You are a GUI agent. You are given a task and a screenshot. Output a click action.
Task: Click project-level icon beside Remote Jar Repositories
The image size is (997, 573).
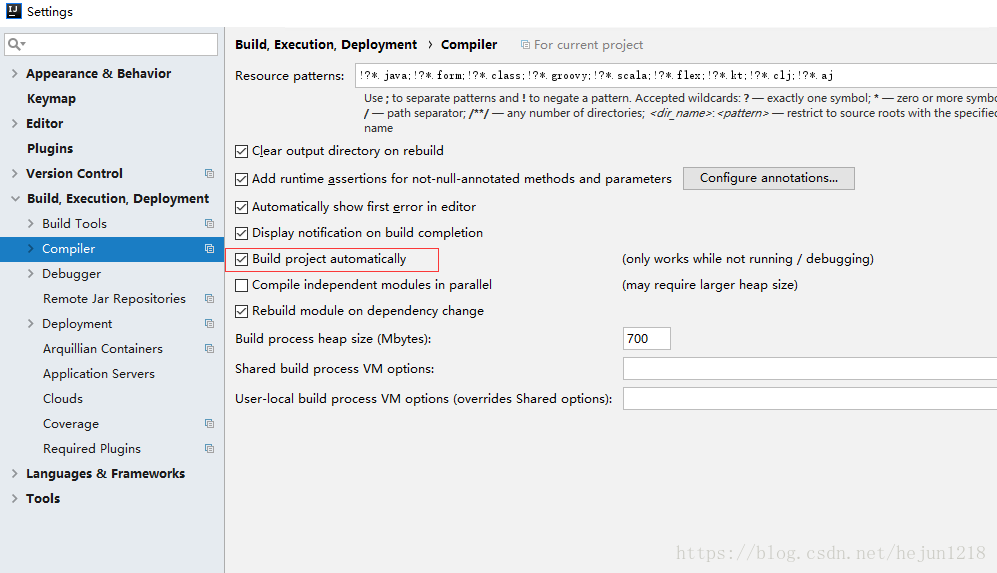coord(209,299)
